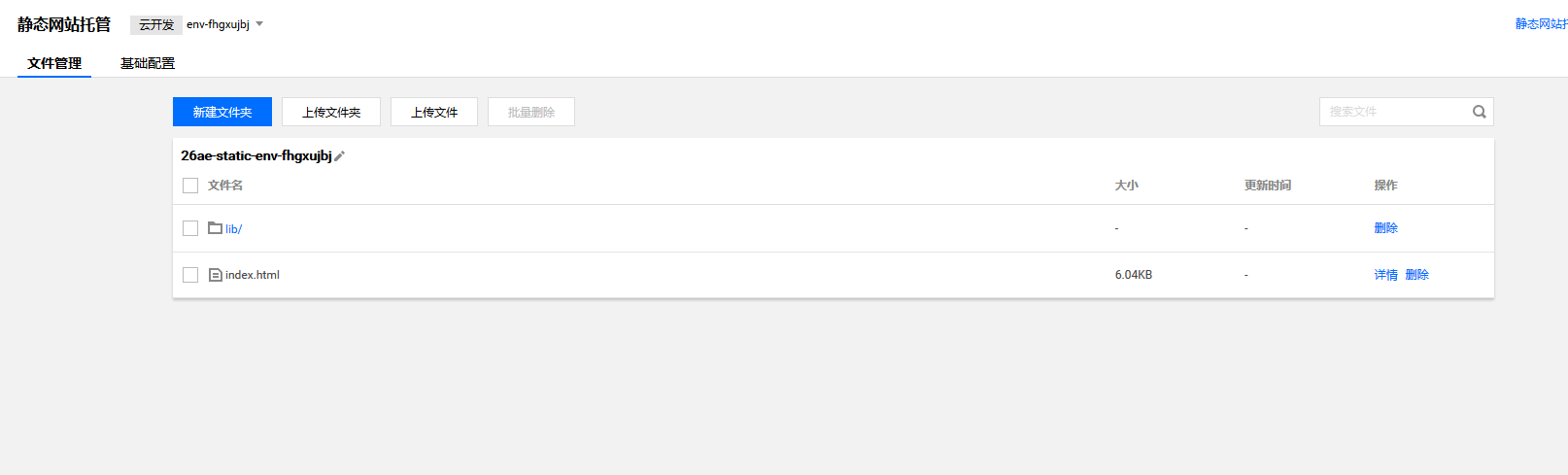Toggle the select-all checkbox in the header
The height and width of the screenshot is (475, 1568).
190,186
